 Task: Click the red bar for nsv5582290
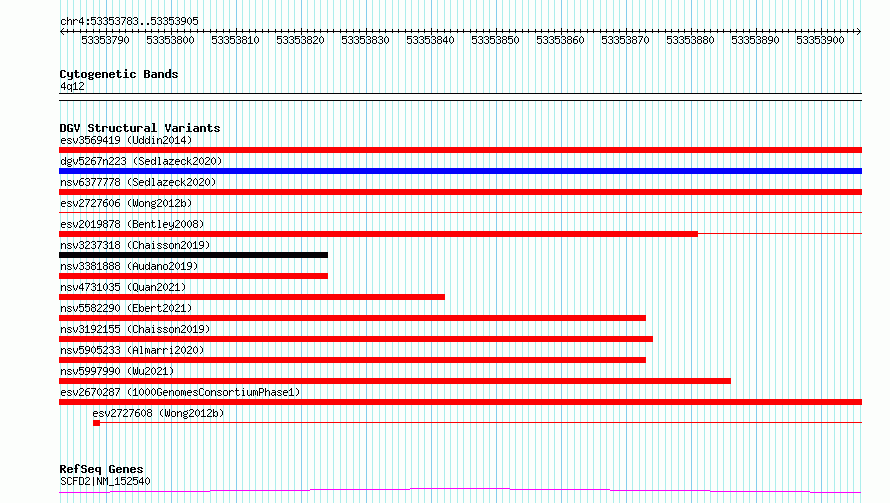coord(352,318)
